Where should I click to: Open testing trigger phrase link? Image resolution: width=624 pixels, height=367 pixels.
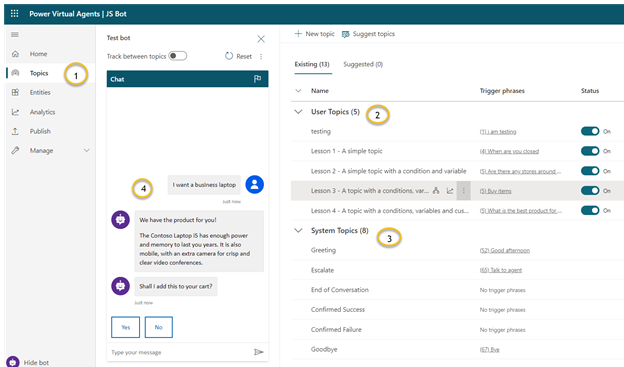pyautogui.click(x=498, y=132)
